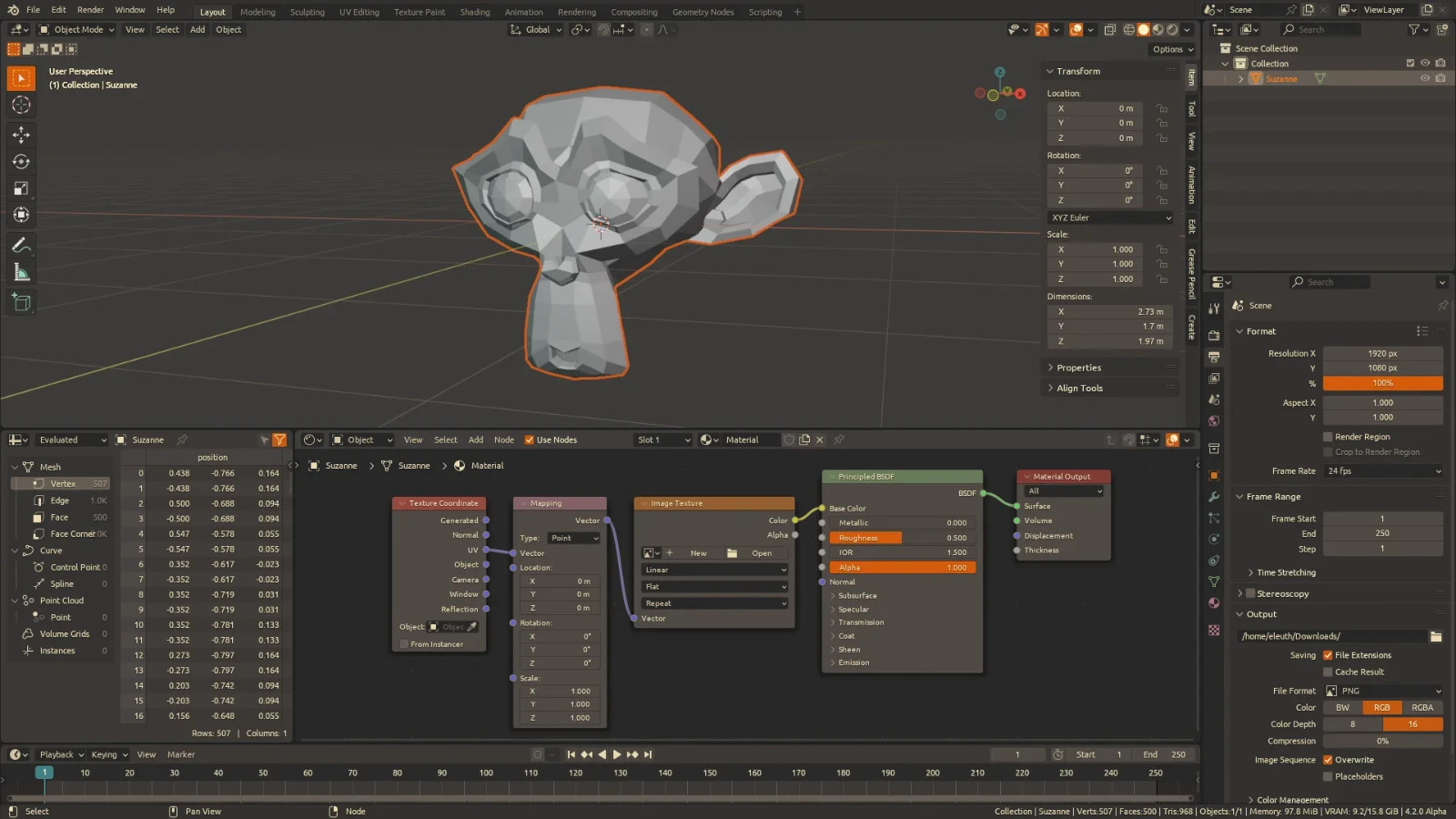This screenshot has height=819, width=1456.
Task: Switch to Sculpting workspace tab
Action: 307,12
